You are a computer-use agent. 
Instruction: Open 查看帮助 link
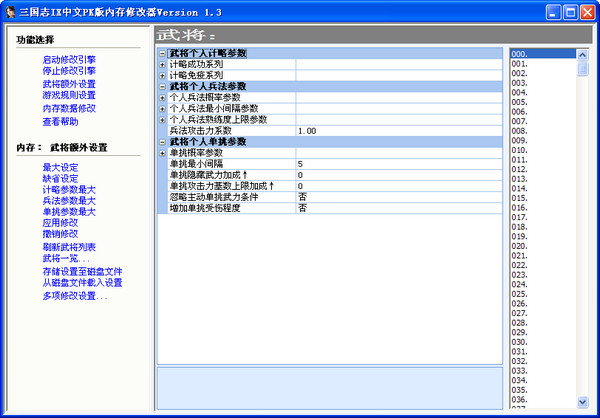(60, 122)
